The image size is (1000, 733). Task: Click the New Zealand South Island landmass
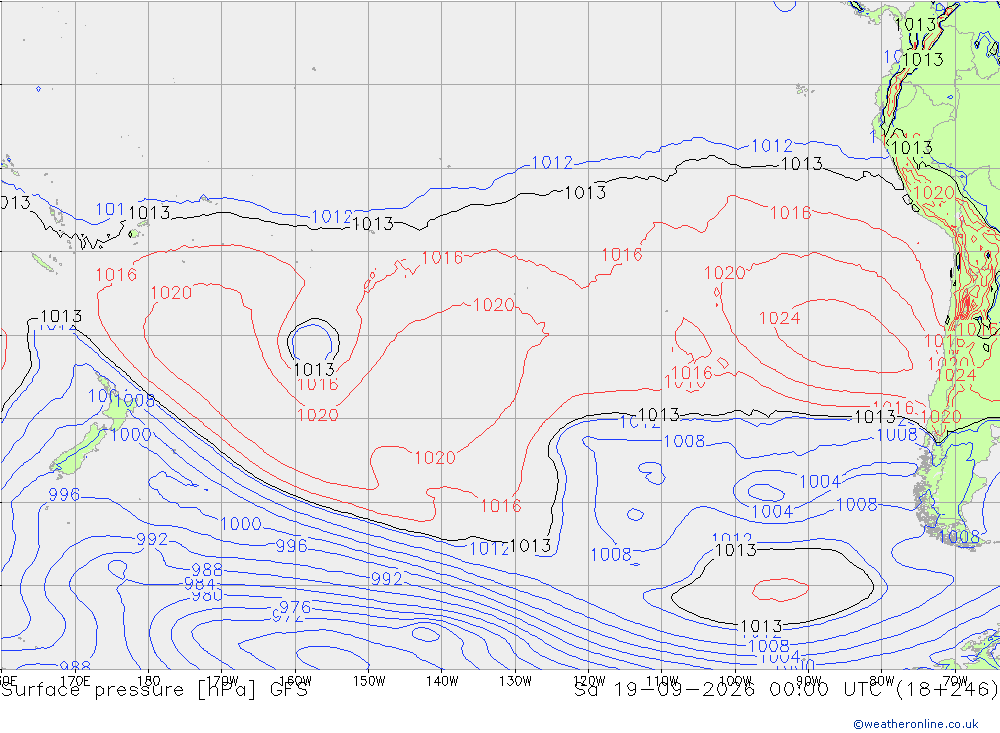[x=78, y=452]
